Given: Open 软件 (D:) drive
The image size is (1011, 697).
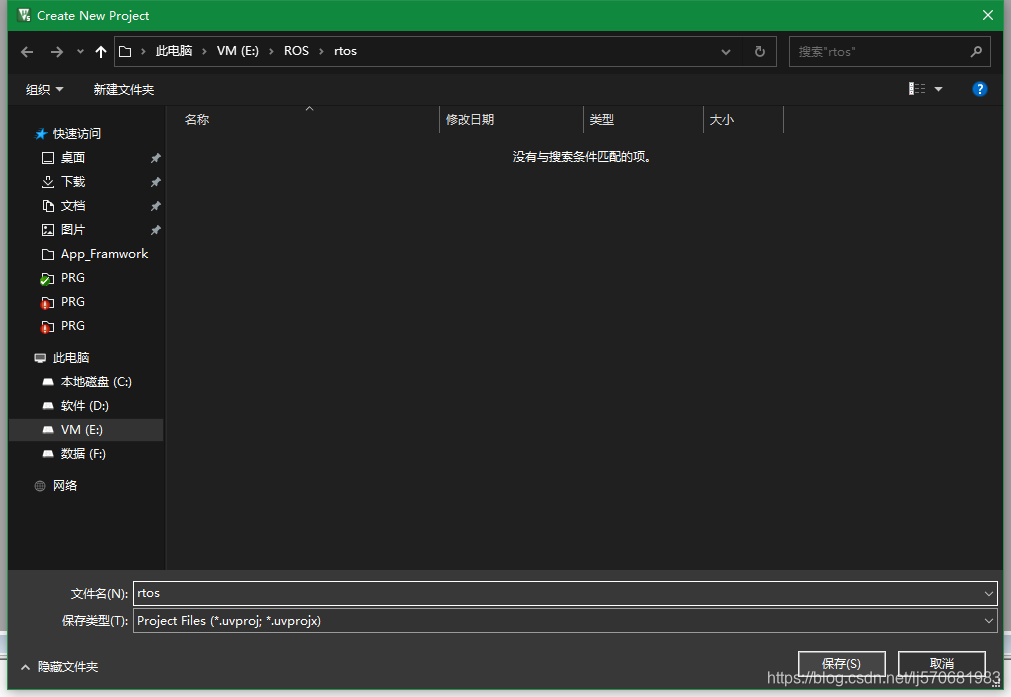Looking at the screenshot, I should (x=84, y=406).
